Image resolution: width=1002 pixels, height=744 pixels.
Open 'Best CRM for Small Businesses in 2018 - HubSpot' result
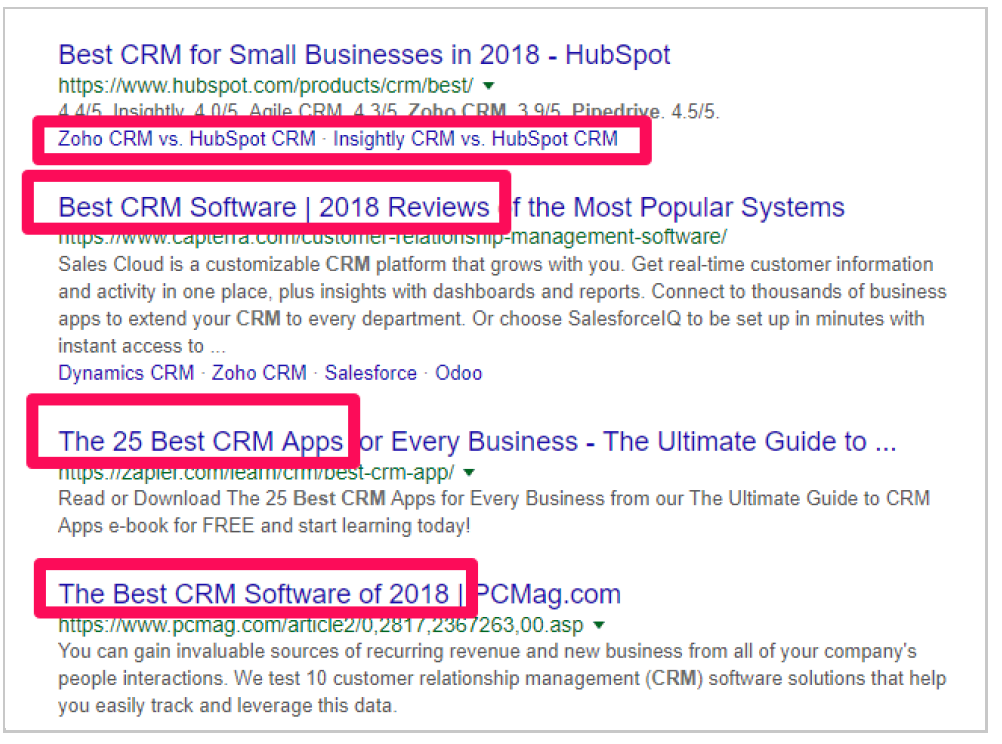[x=364, y=55]
